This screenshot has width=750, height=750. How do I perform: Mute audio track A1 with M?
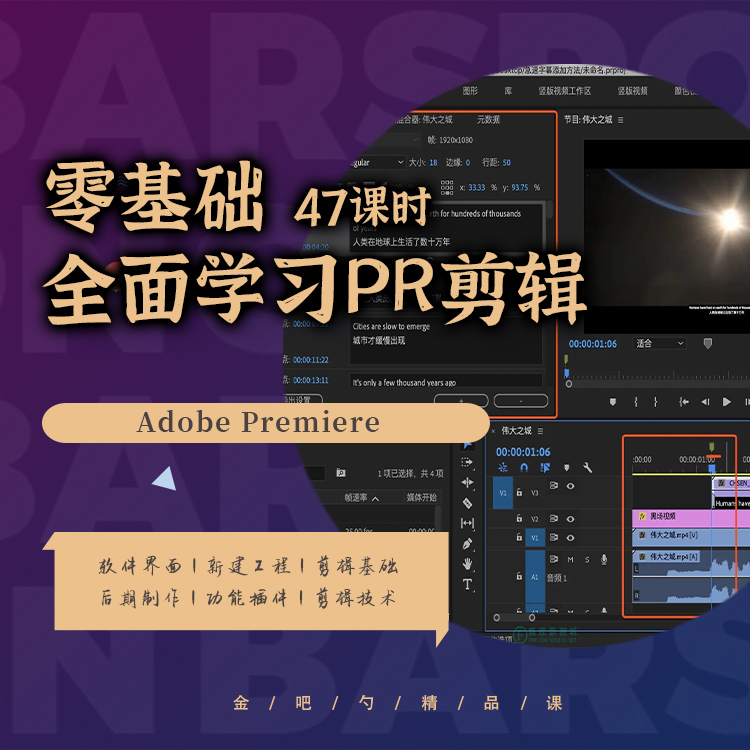571,559
